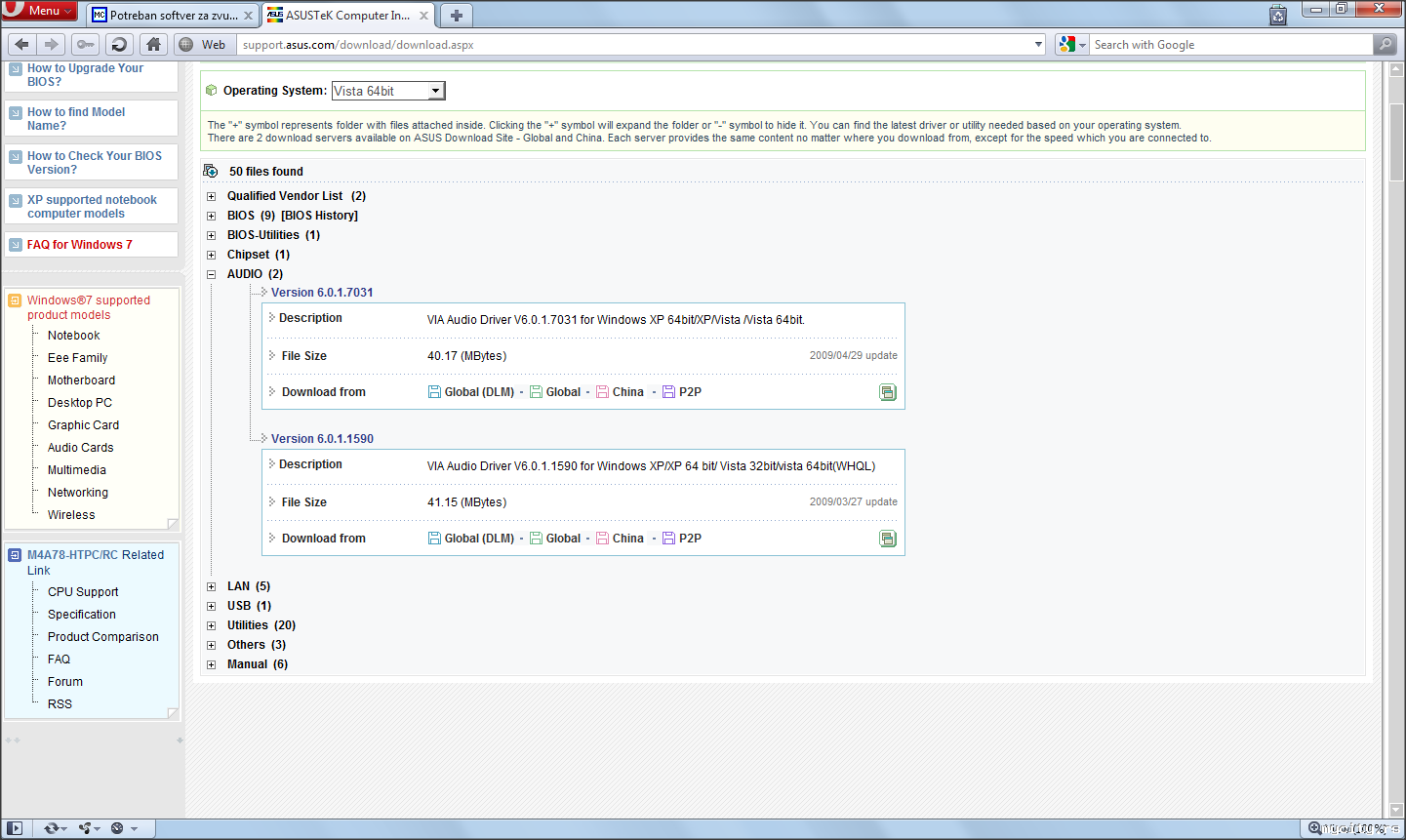Open How to find Model Name link

click(76, 119)
